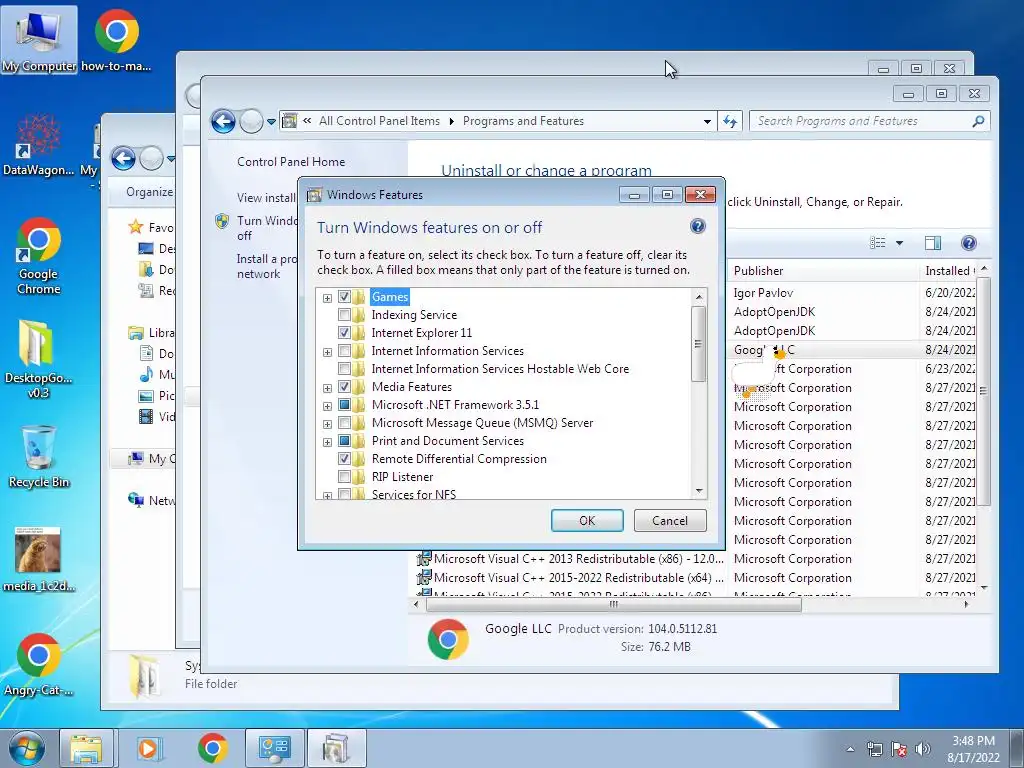This screenshot has width=1024, height=768.
Task: Click Cancel in Windows Features
Action: click(x=670, y=520)
